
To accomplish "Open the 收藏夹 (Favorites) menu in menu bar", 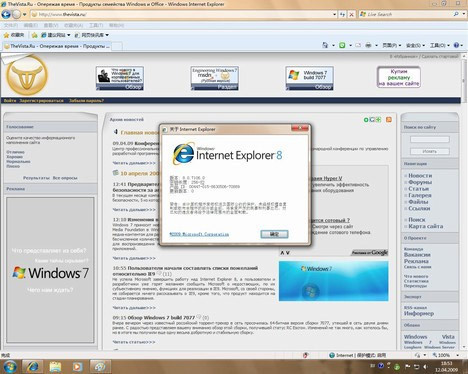I will 73,25.
